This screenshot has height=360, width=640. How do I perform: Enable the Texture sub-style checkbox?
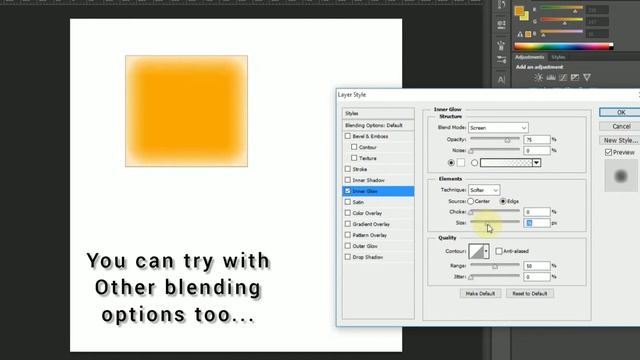coord(354,158)
